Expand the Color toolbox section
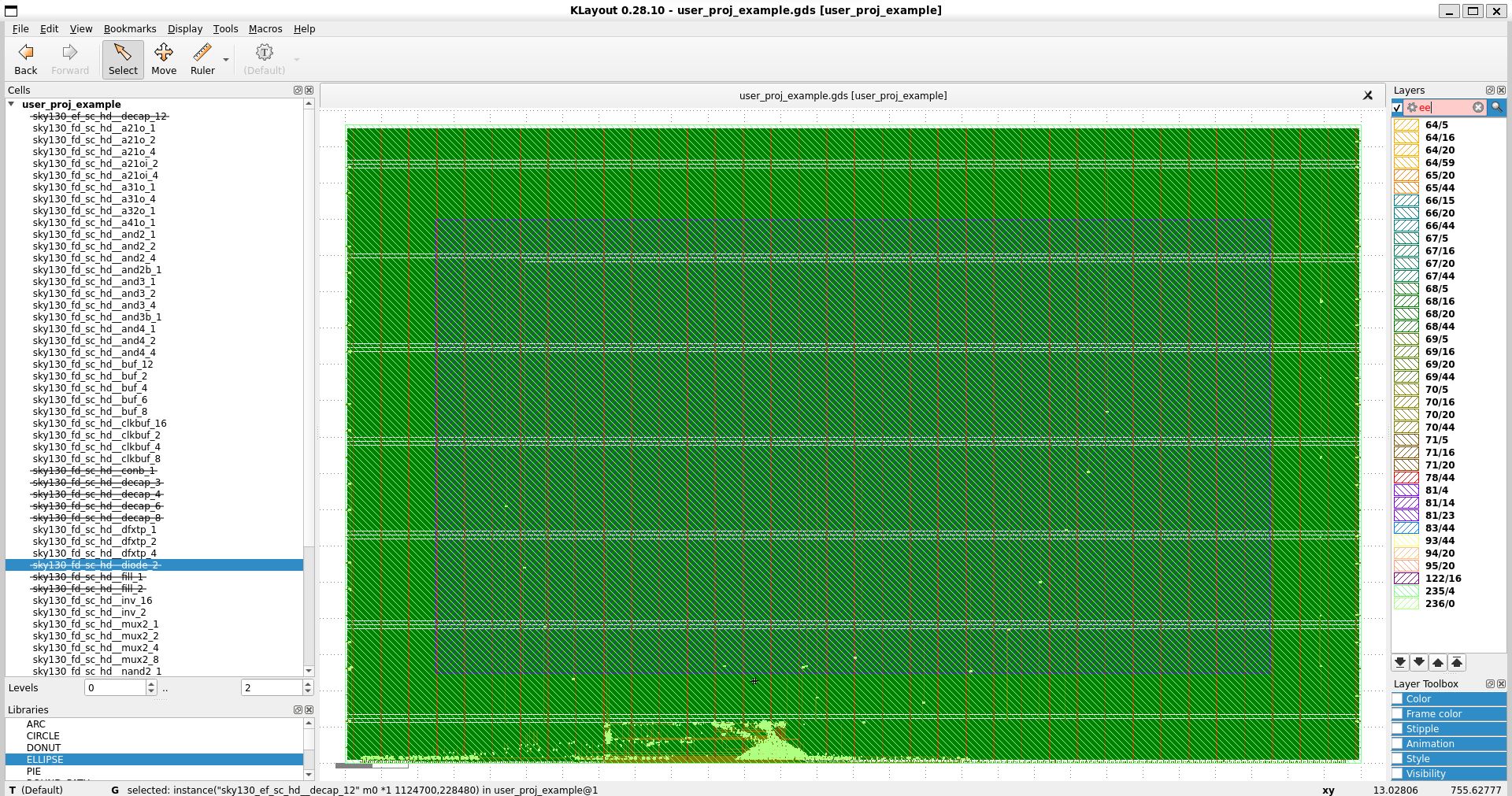This screenshot has width=1512, height=796. click(1449, 699)
